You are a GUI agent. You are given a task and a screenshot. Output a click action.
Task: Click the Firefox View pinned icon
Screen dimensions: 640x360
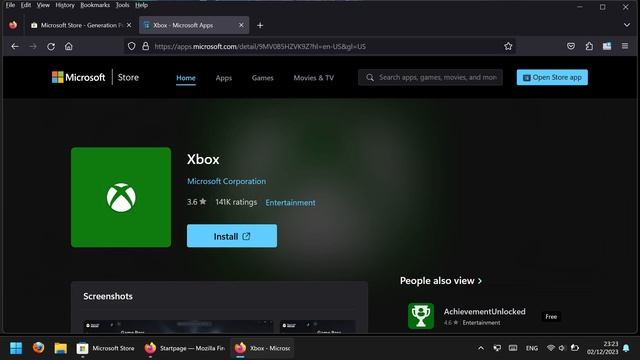[13, 25]
